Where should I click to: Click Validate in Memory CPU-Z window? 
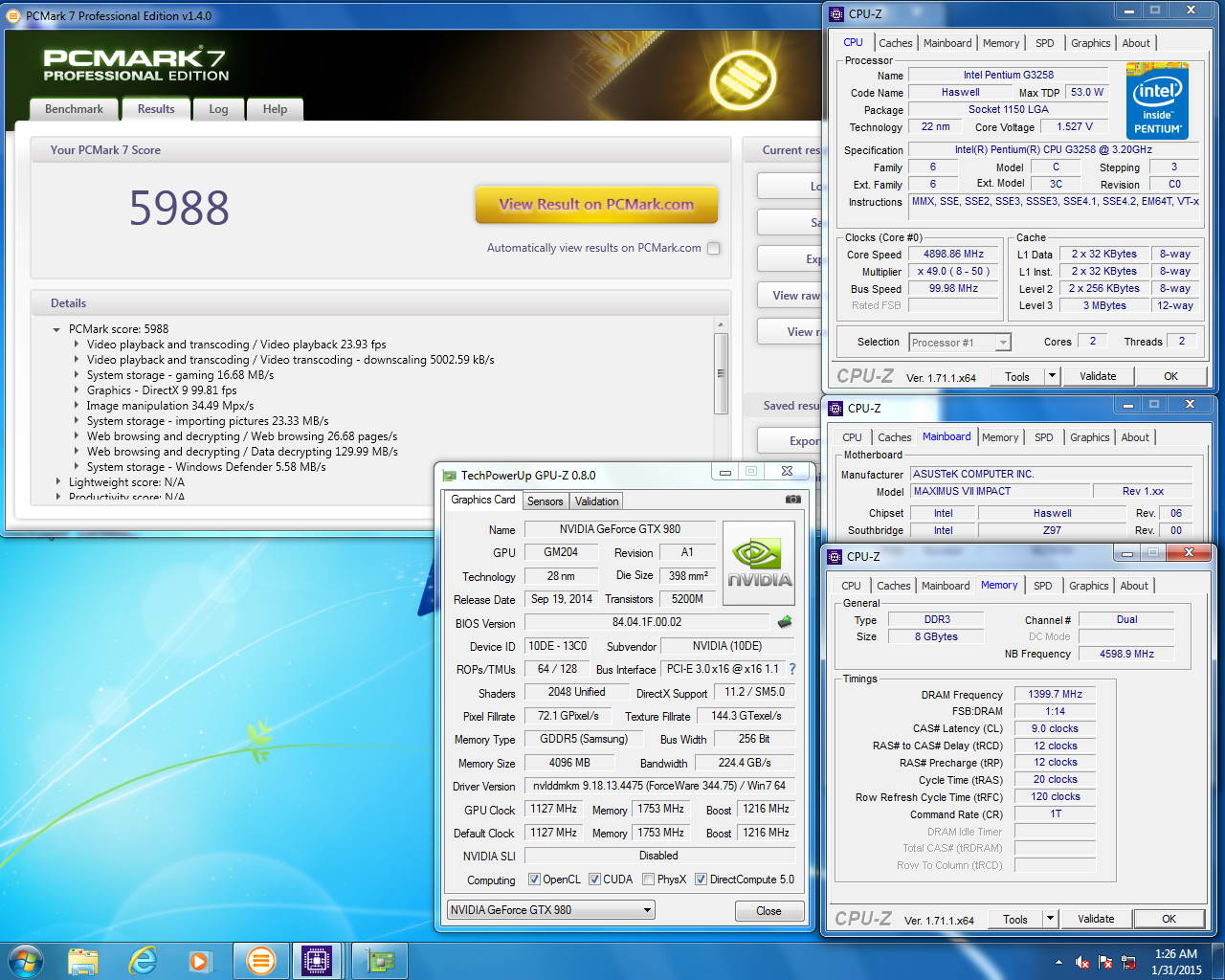coord(1096,919)
